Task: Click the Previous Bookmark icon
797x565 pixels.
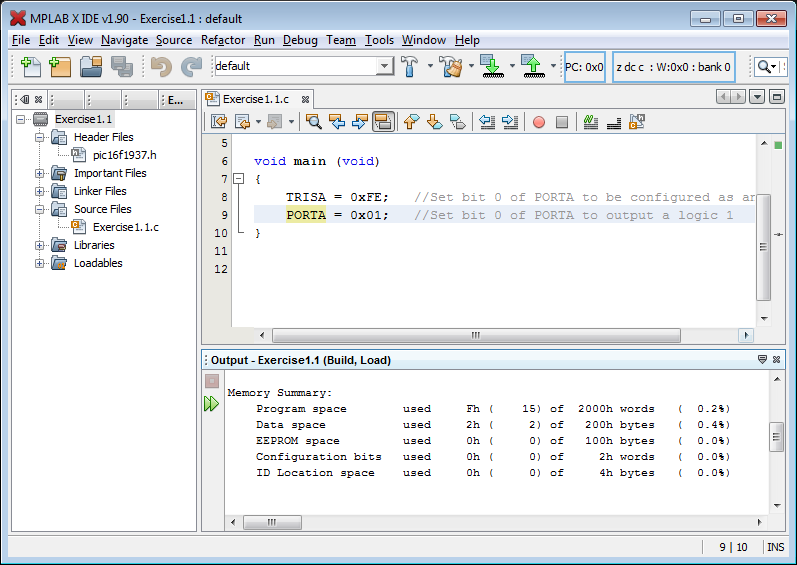Action: click(x=411, y=121)
